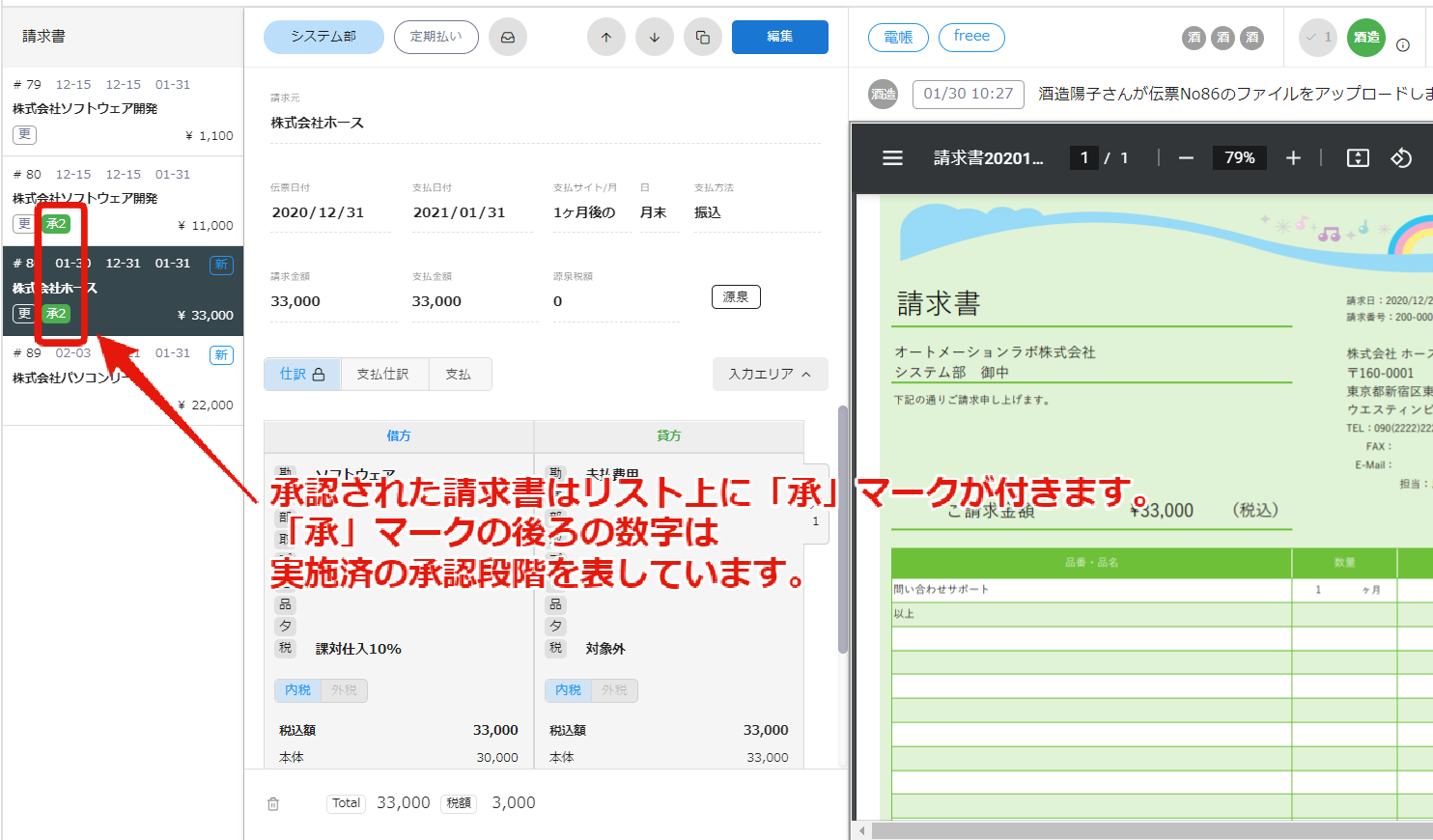Click the 01/30 10:27 timestamp tag

tap(969, 94)
